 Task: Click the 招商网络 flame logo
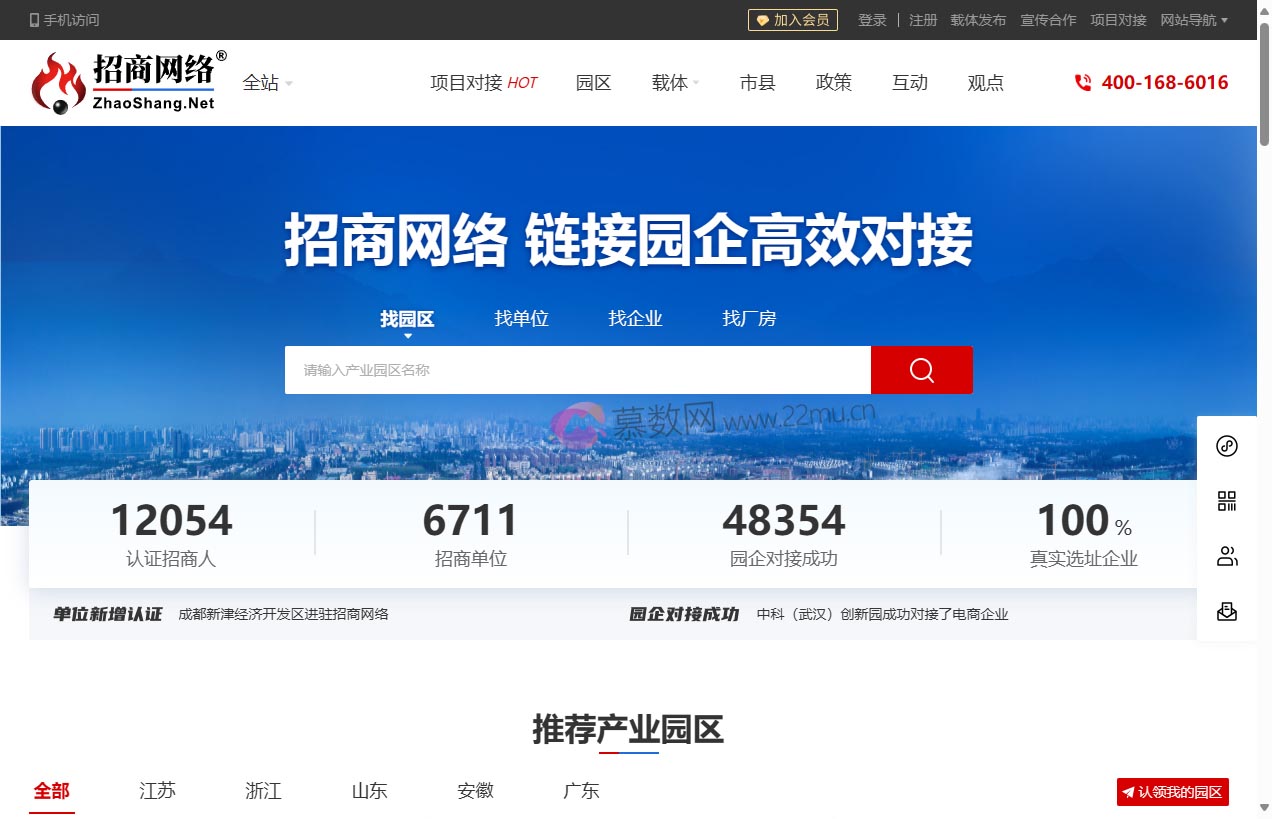60,80
